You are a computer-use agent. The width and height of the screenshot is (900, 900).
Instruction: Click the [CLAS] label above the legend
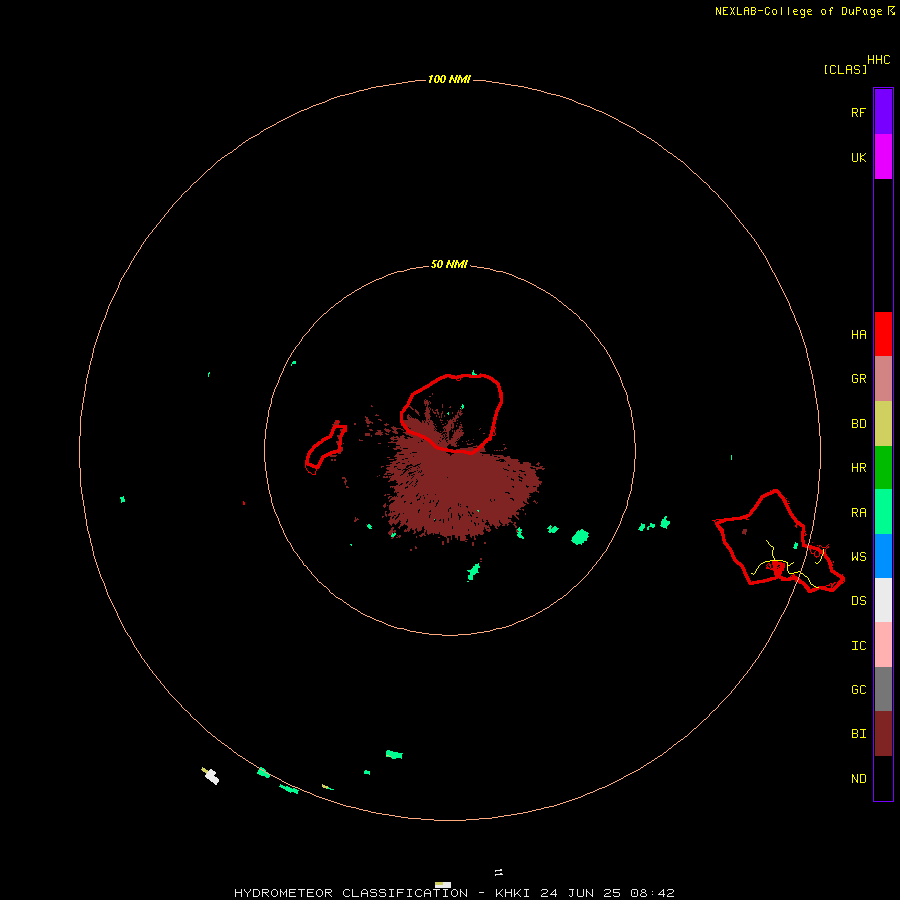coord(844,69)
